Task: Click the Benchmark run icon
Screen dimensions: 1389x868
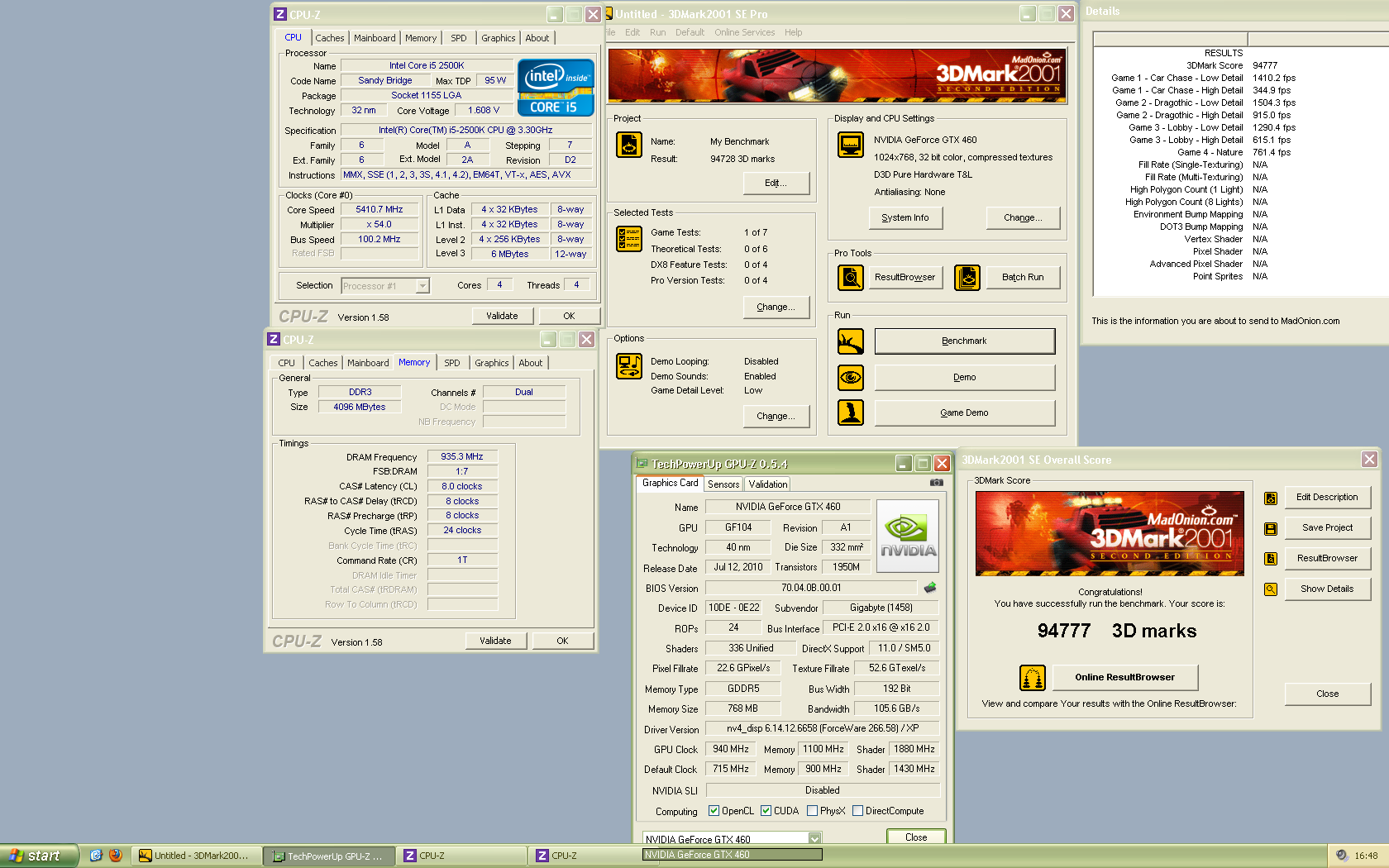Action: pyautogui.click(x=851, y=341)
